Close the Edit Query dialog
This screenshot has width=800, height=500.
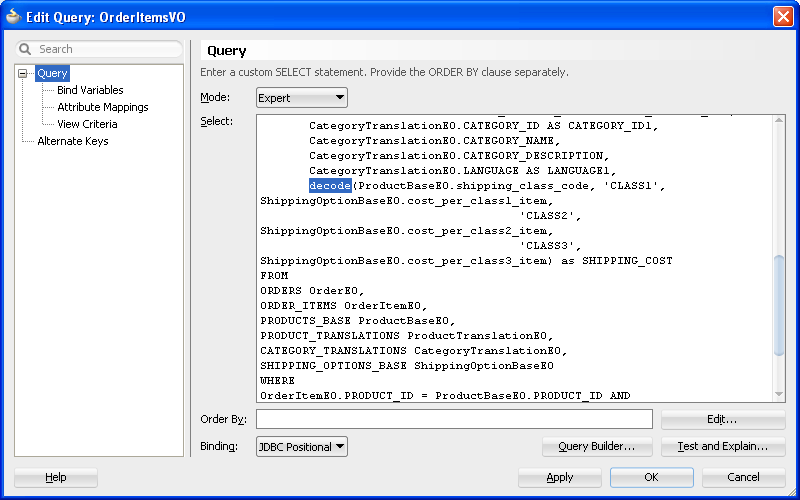[x=783, y=17]
